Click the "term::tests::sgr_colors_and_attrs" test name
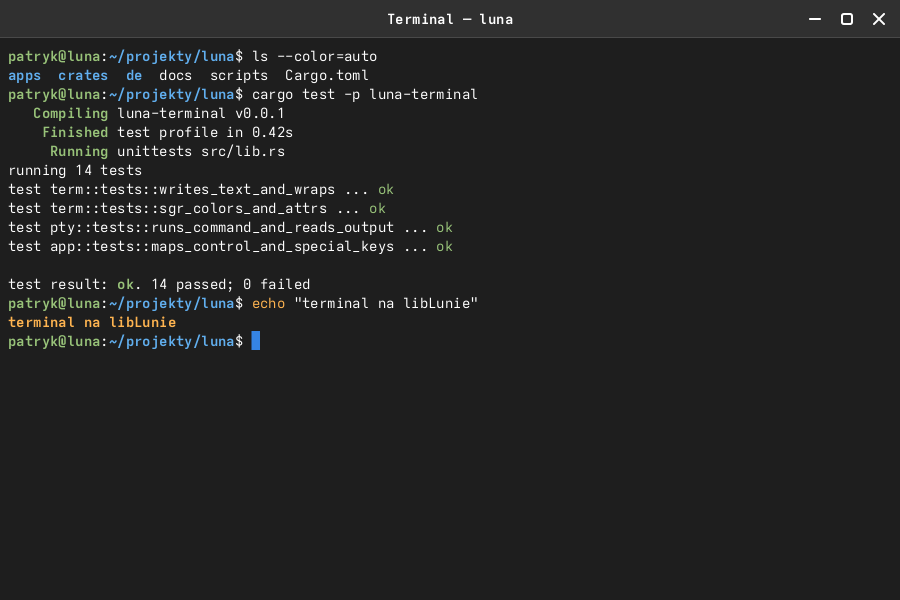The height and width of the screenshot is (600, 900). pos(188,208)
